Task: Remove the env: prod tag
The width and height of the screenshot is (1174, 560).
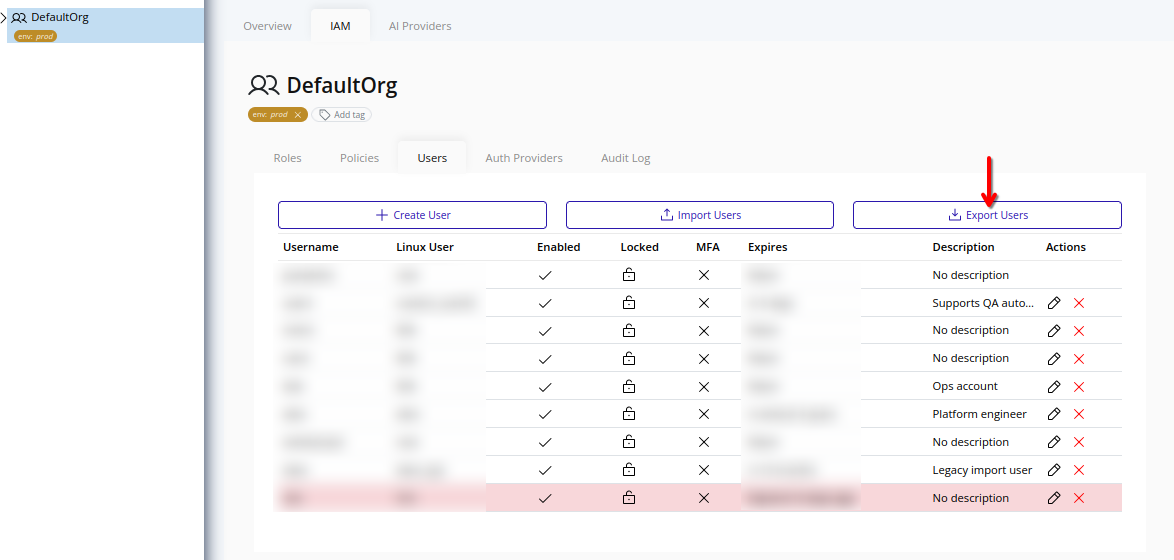Action: click(x=298, y=115)
